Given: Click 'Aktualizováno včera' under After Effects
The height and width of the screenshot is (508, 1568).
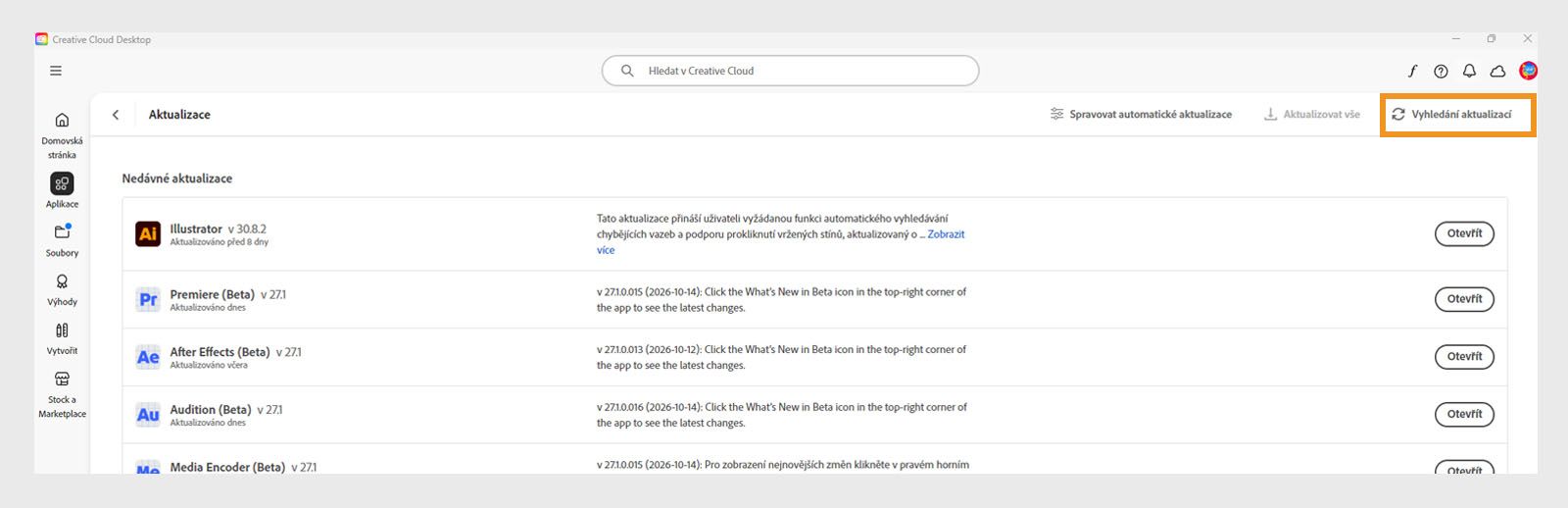Looking at the screenshot, I should pyautogui.click(x=209, y=365).
